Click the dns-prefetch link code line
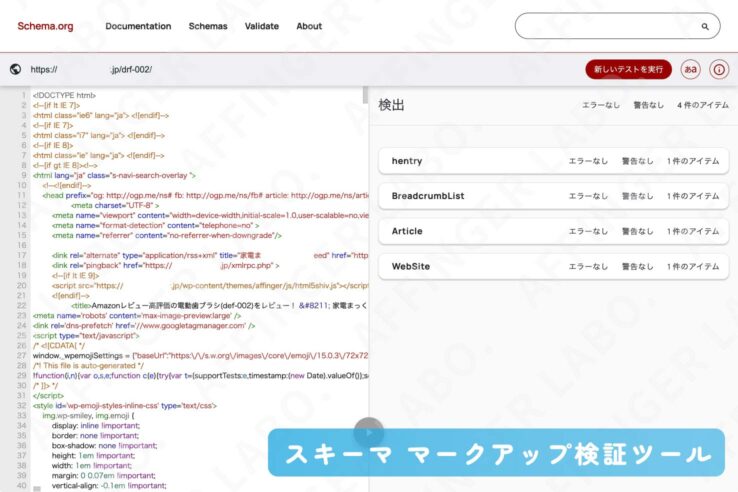The height and width of the screenshot is (492, 738). [144, 325]
